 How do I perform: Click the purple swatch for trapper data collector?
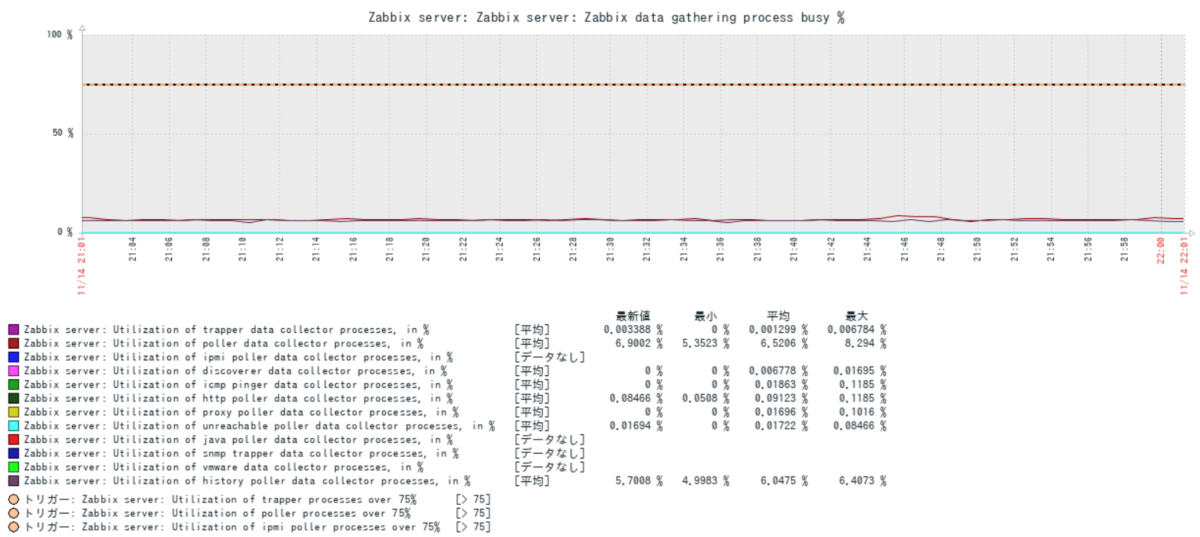tap(14, 329)
